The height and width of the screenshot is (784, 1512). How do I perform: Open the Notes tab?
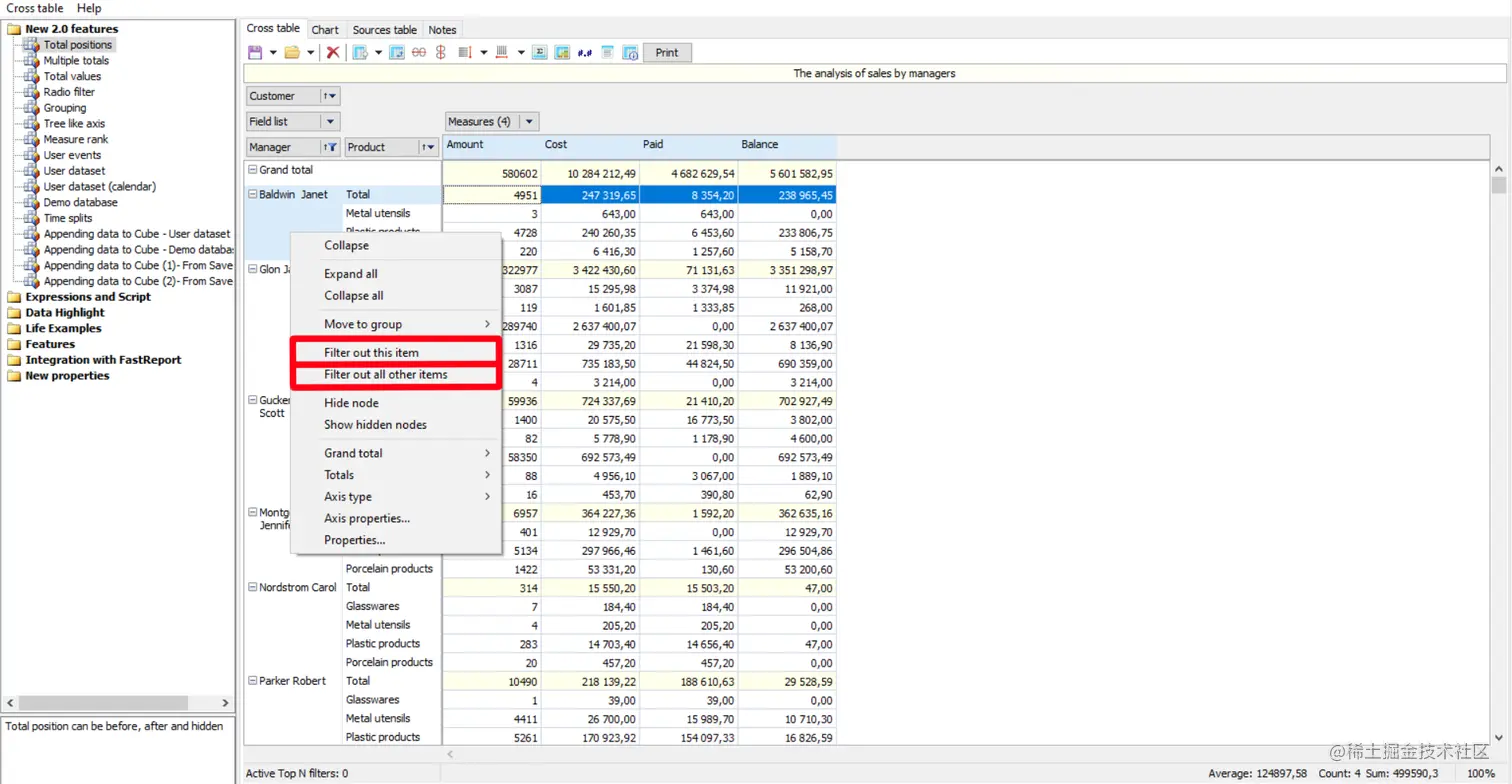pos(442,30)
